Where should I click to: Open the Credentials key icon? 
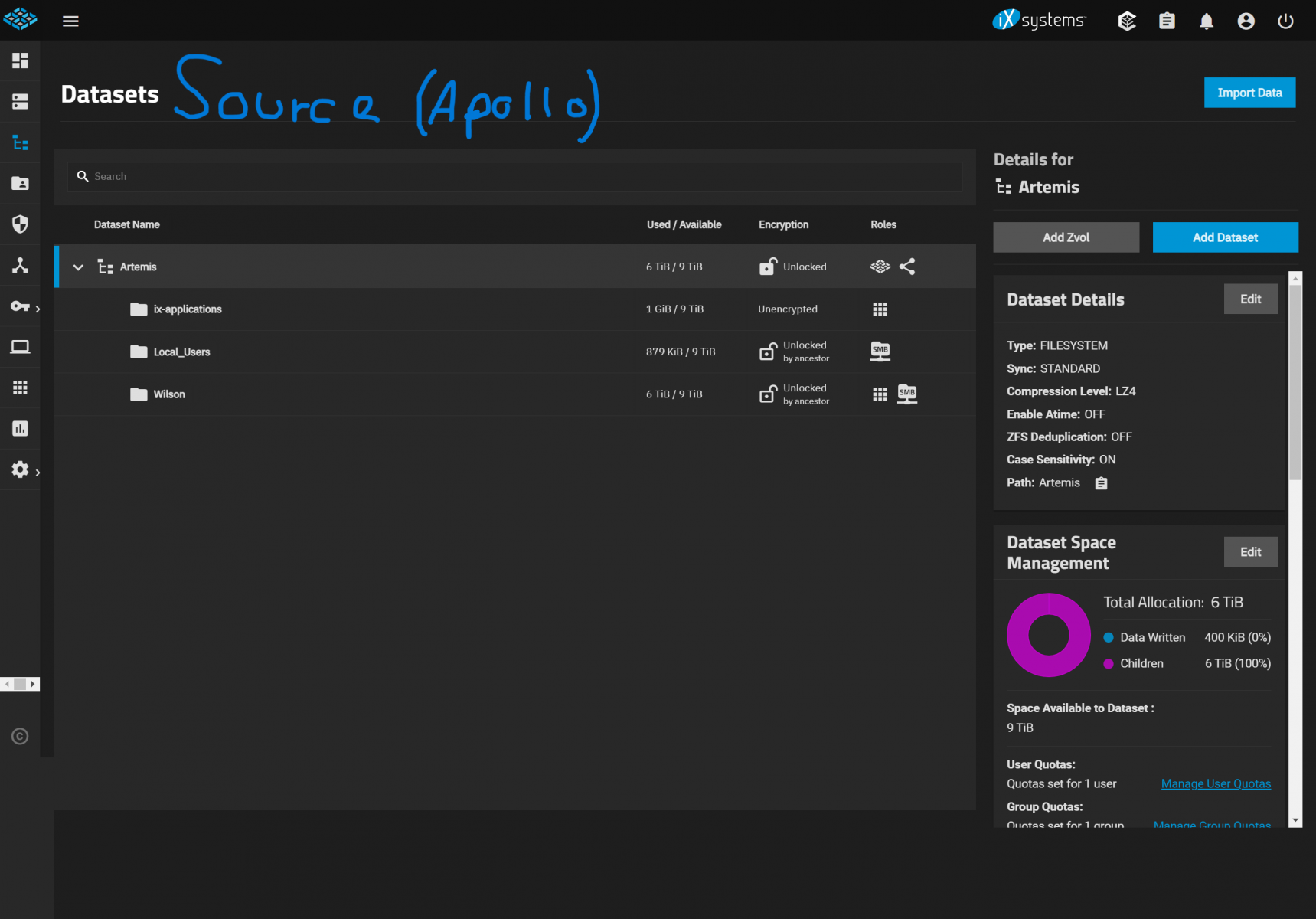pos(20,306)
